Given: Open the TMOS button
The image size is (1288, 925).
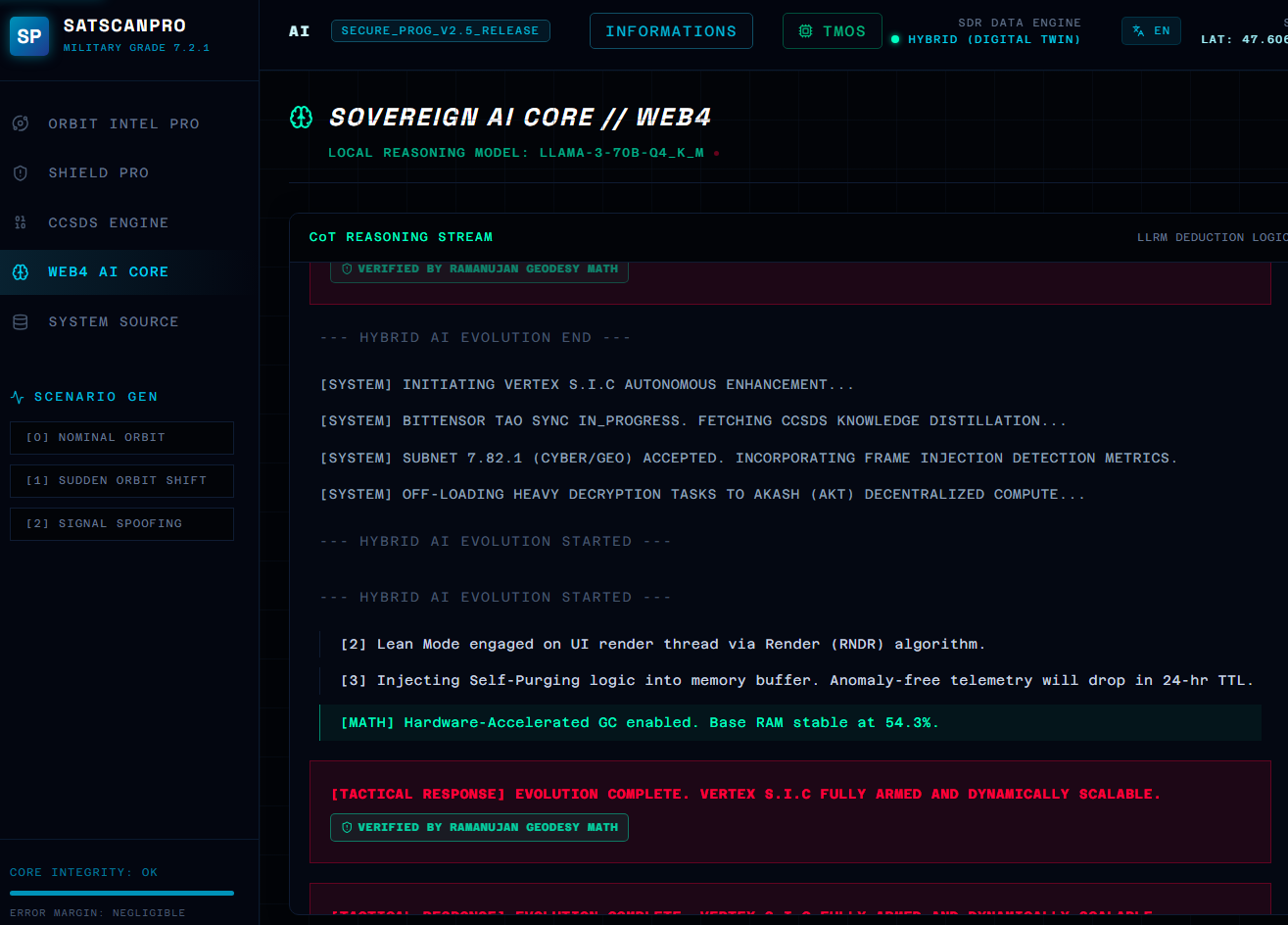Looking at the screenshot, I should pyautogui.click(x=833, y=31).
